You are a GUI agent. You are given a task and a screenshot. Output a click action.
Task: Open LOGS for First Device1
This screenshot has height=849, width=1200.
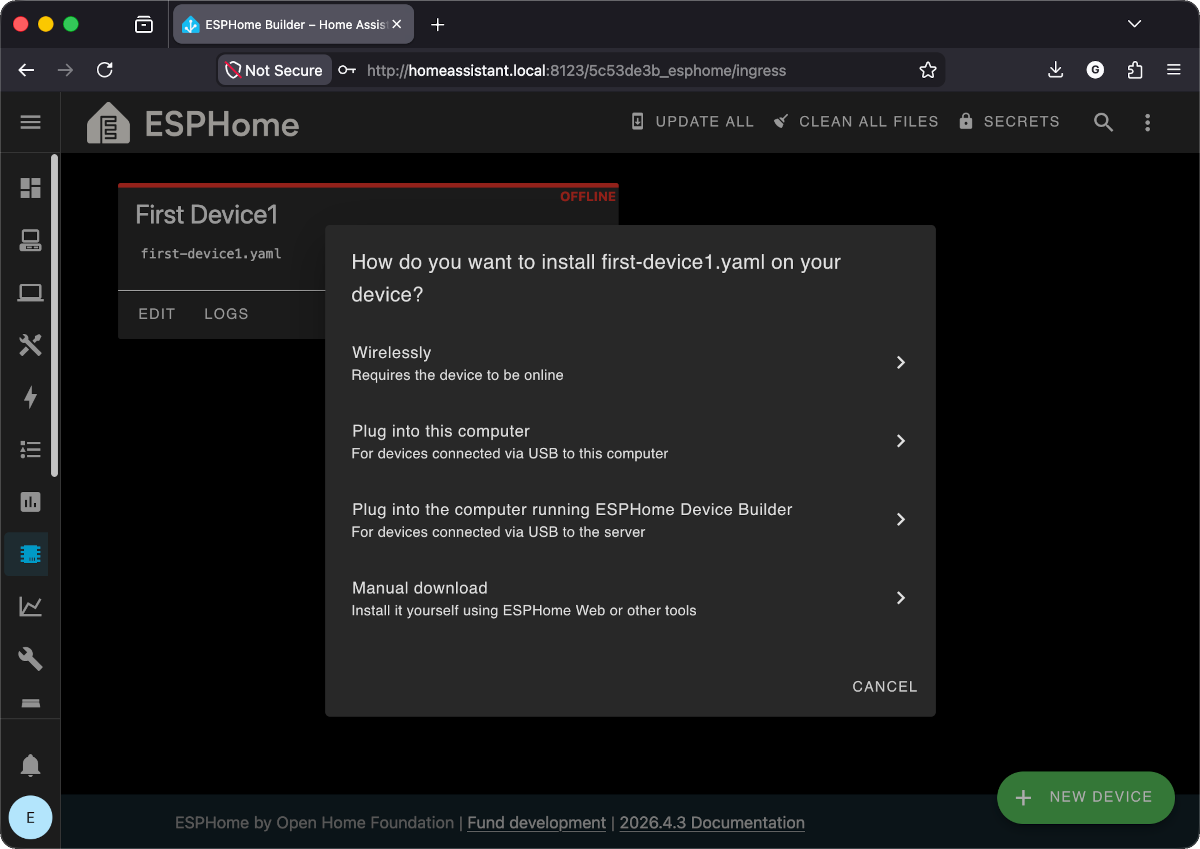(x=226, y=314)
